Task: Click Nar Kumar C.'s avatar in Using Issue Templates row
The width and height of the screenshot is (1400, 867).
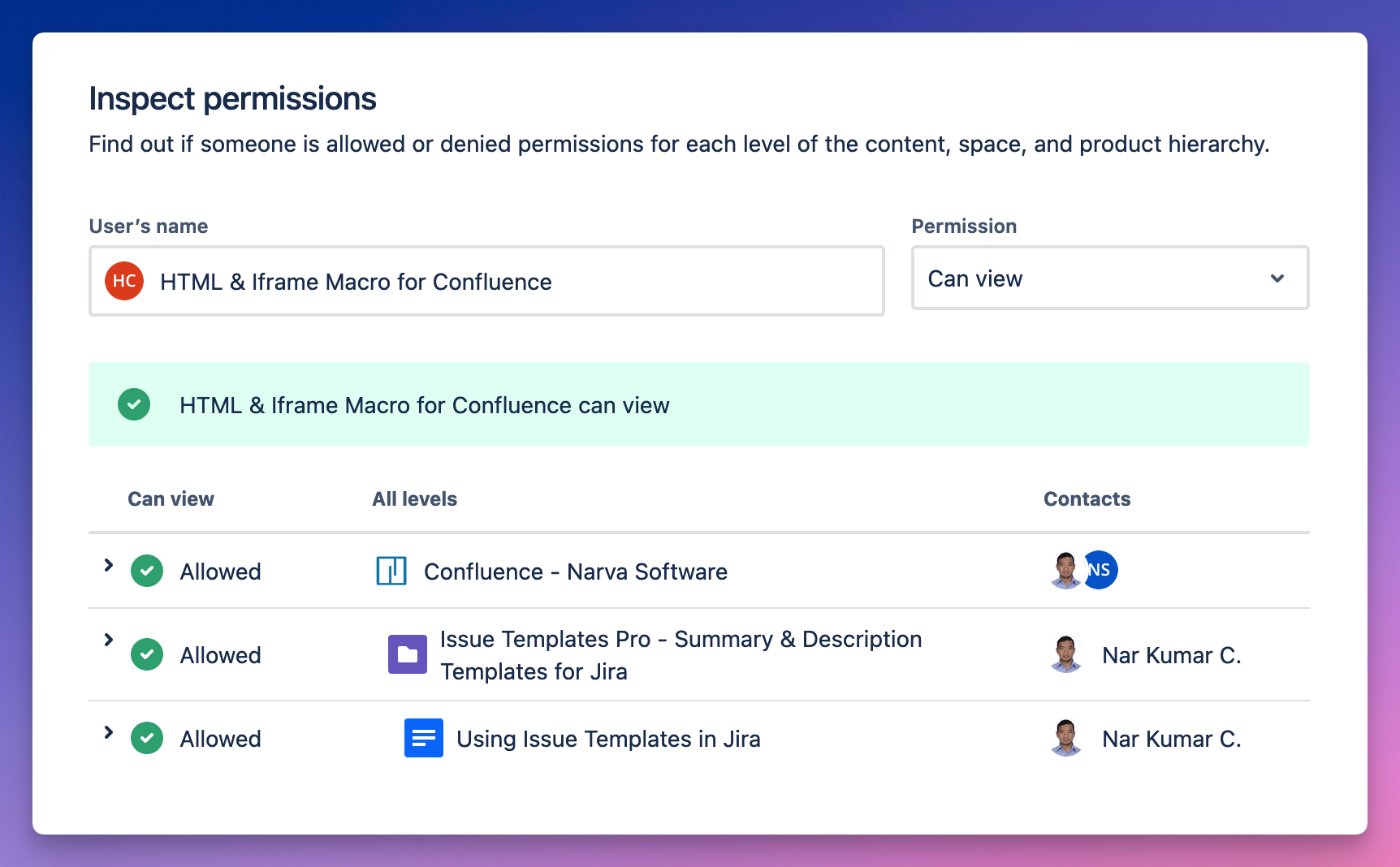Action: (1066, 738)
